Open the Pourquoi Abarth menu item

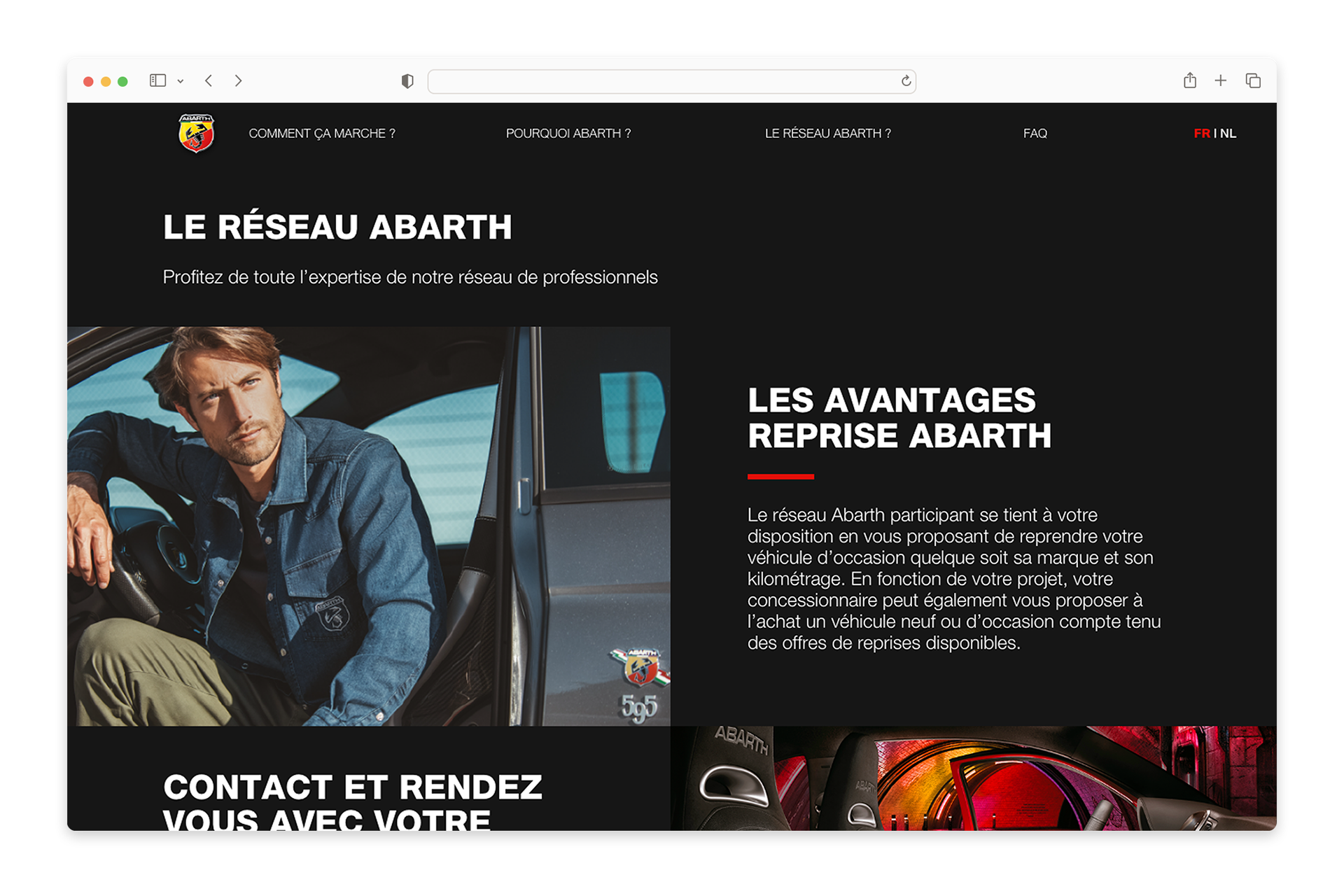point(568,133)
